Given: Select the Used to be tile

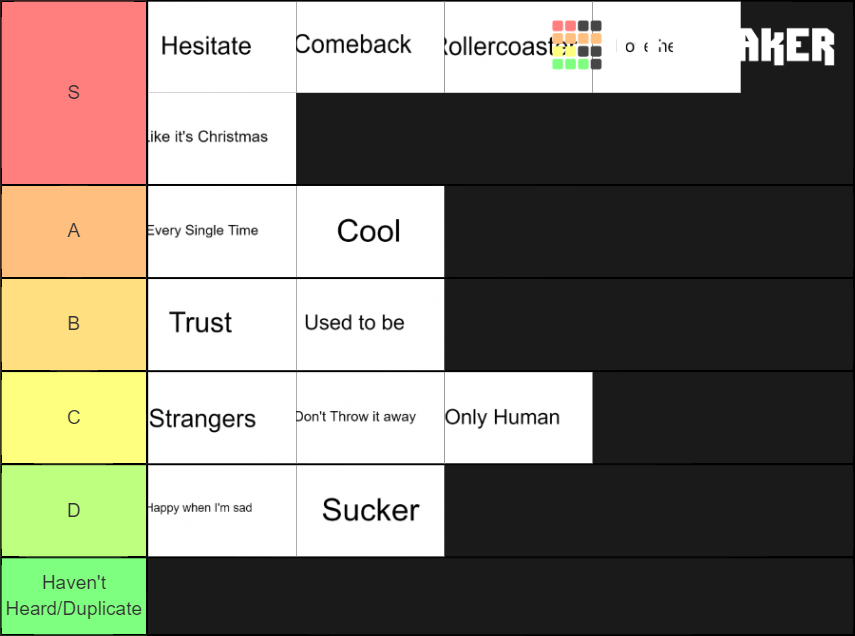Looking at the screenshot, I should 370,325.
